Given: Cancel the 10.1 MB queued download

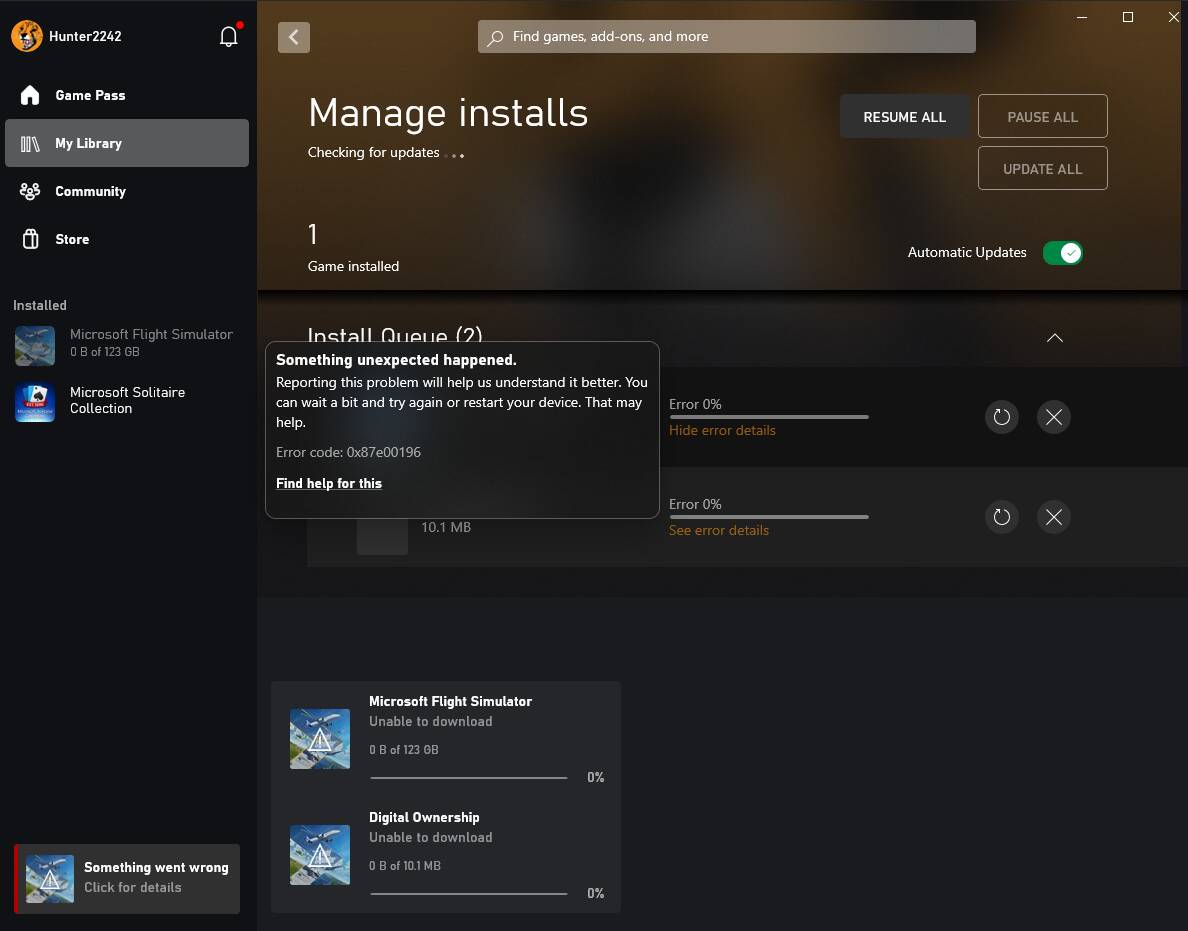Looking at the screenshot, I should [1054, 517].
